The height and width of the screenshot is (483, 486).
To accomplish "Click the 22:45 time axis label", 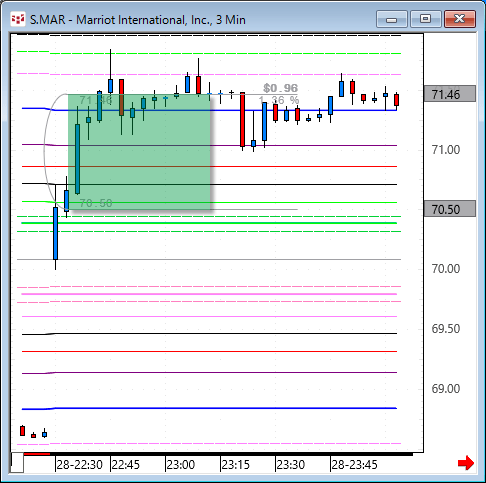I will click(x=126, y=464).
